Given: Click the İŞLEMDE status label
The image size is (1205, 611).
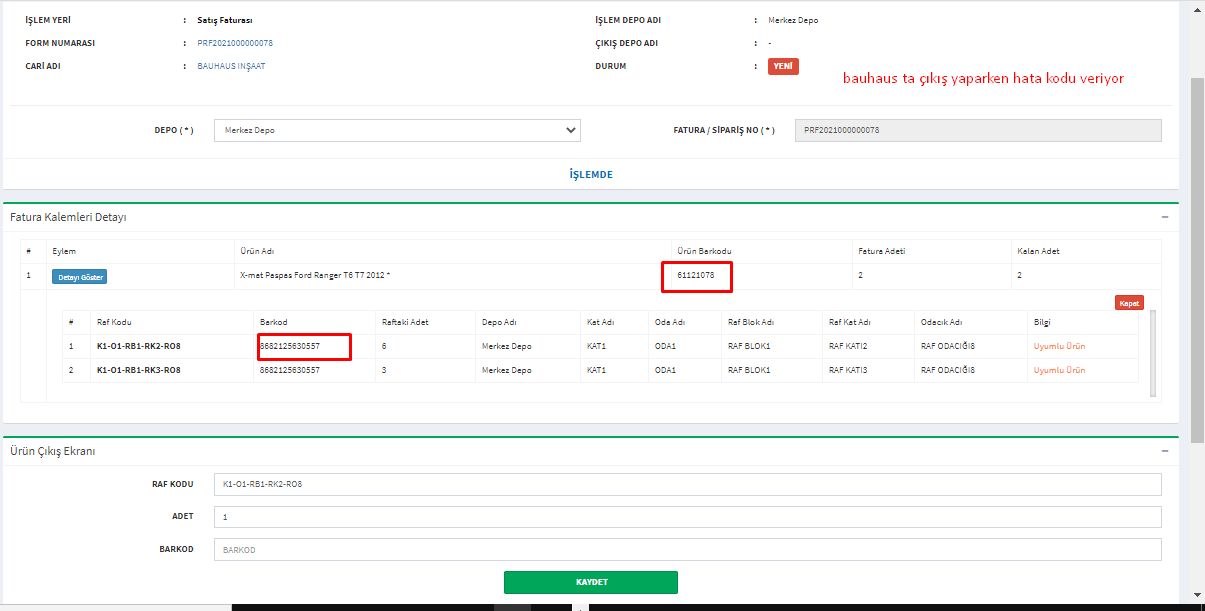Looking at the screenshot, I should tap(590, 174).
